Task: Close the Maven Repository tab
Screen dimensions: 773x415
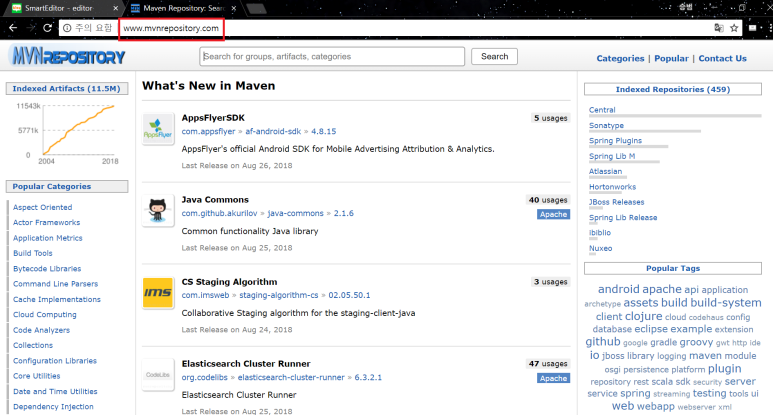Action: click(234, 8)
